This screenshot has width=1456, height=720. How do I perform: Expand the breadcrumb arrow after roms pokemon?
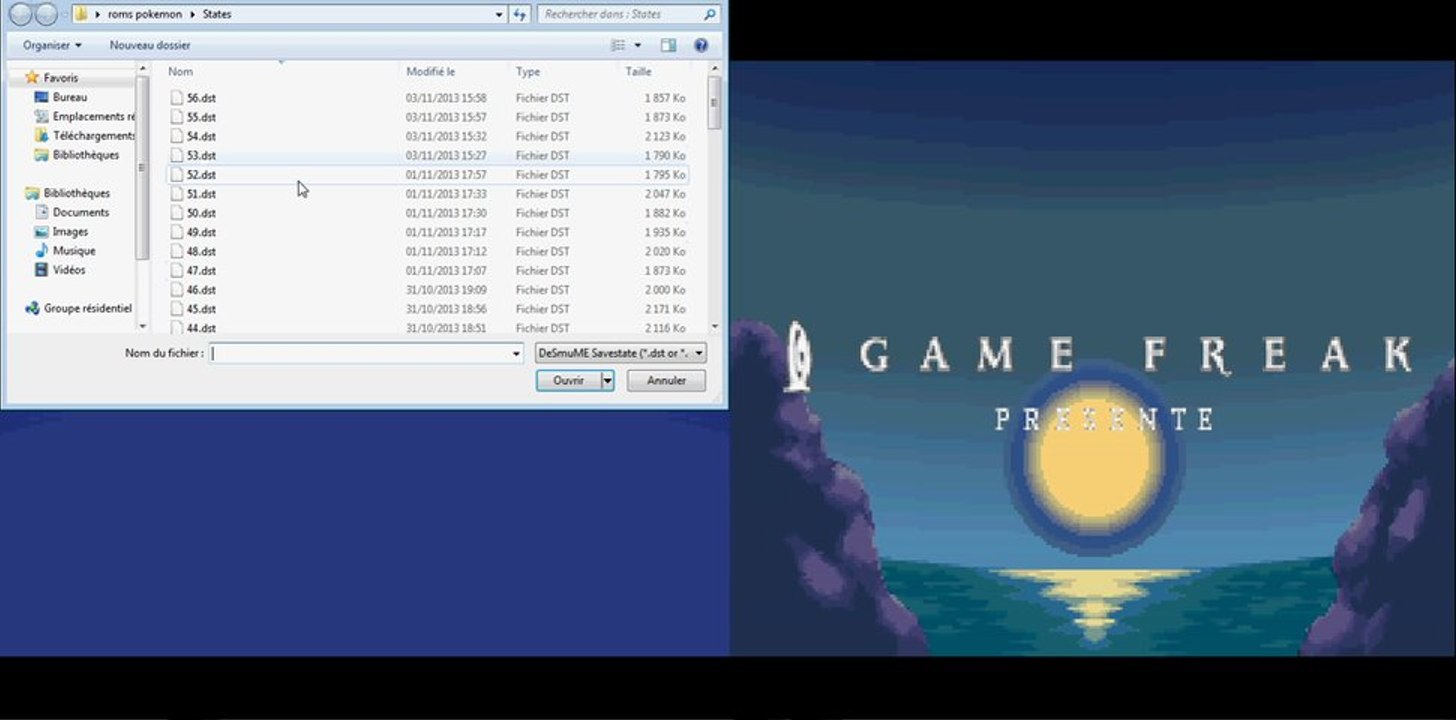[193, 15]
